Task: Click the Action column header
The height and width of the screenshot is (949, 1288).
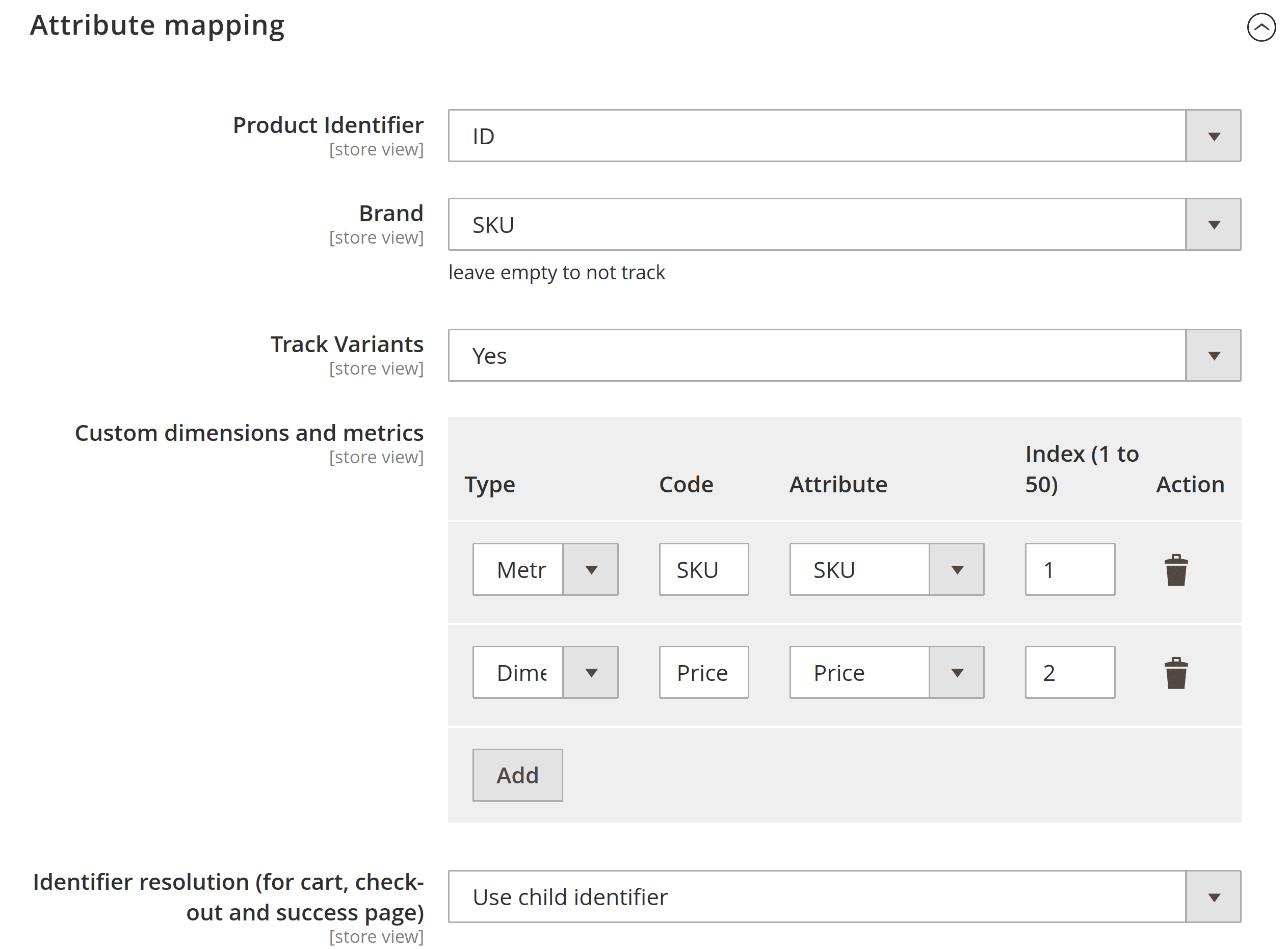Action: tap(1190, 484)
